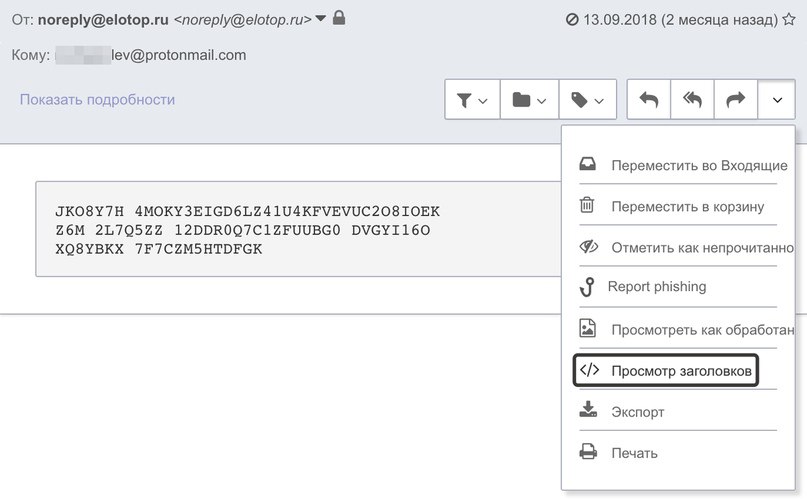Click the 'Показать подробности' link
Image resolution: width=807 pixels, height=499 pixels.
(97, 99)
